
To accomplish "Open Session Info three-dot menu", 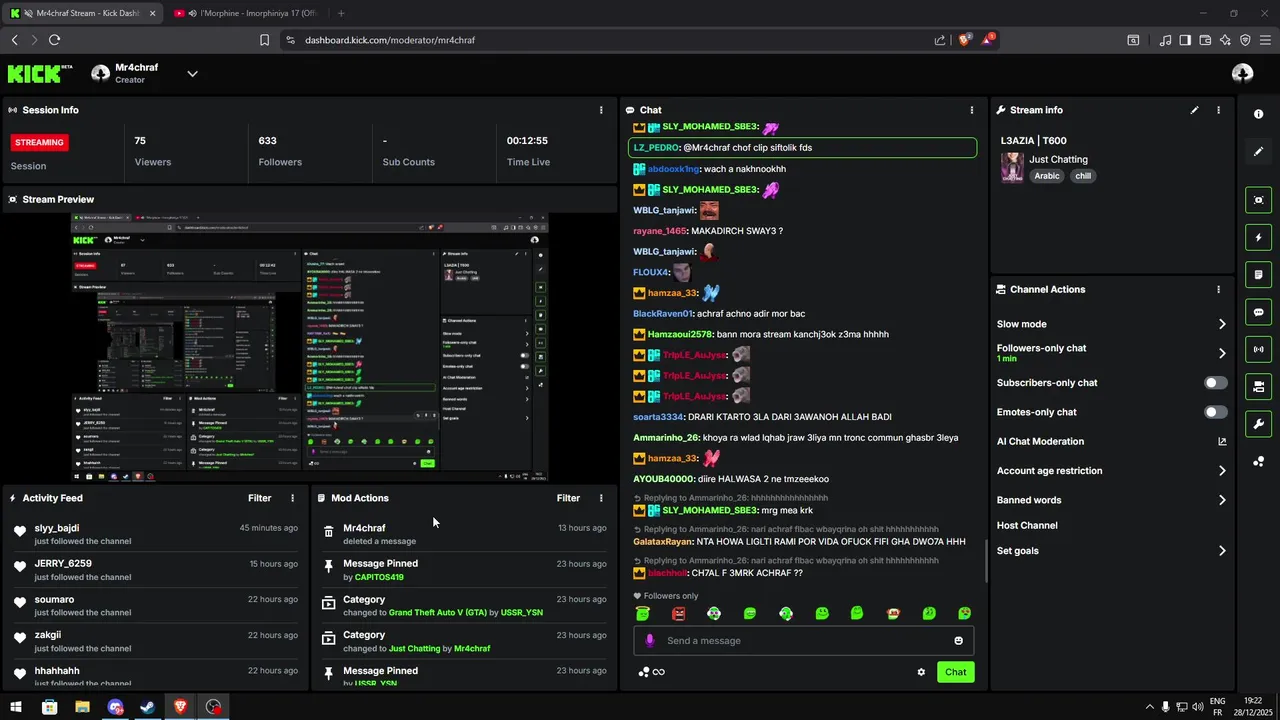I will pyautogui.click(x=601, y=110).
